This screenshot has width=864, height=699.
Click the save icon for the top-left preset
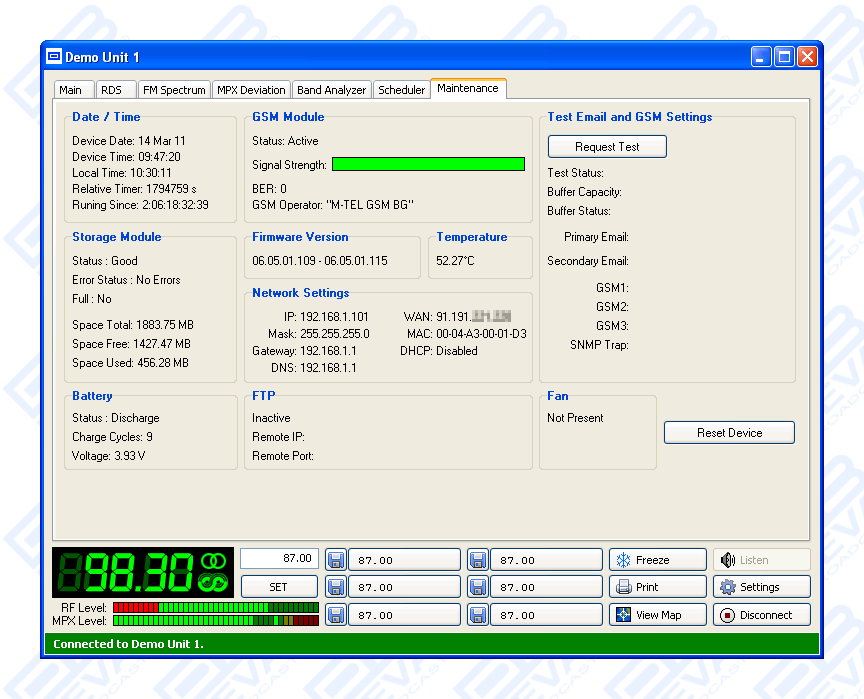336,560
